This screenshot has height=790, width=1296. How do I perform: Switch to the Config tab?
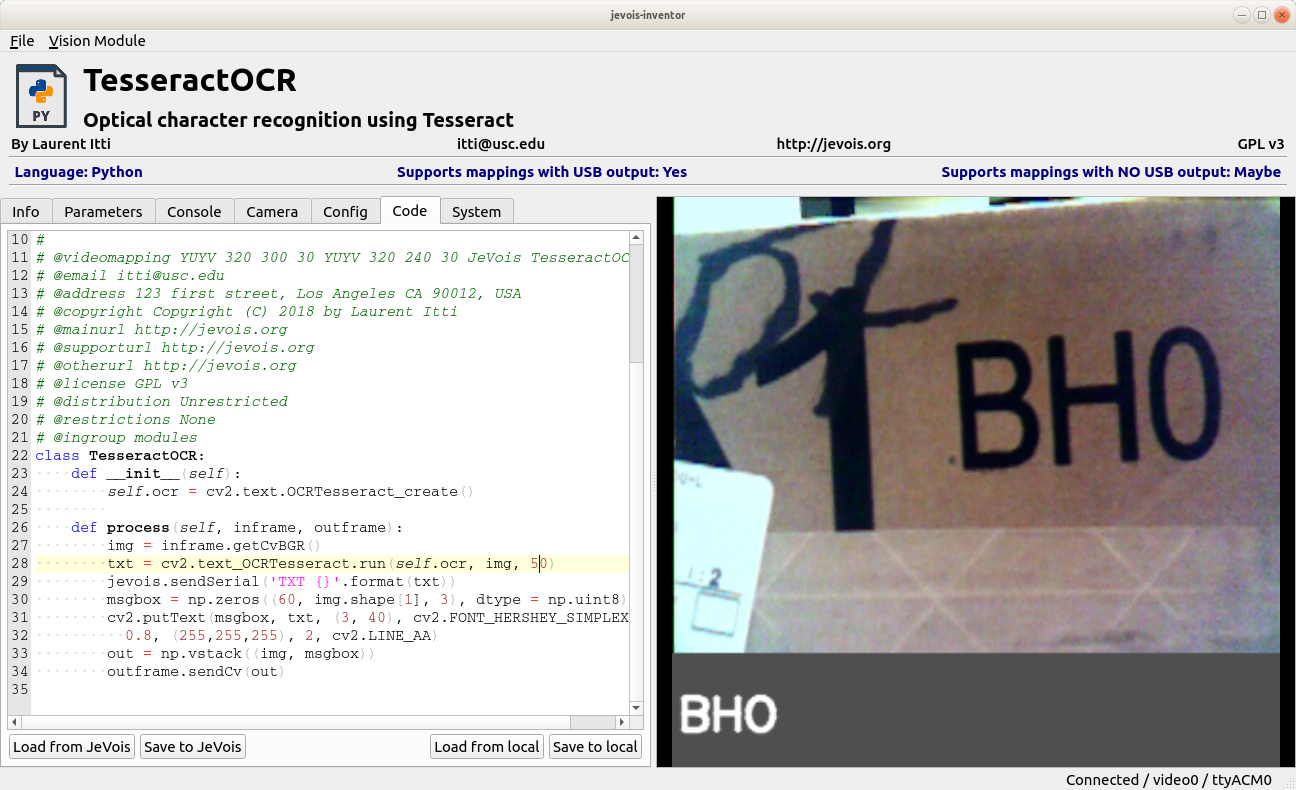[345, 211]
